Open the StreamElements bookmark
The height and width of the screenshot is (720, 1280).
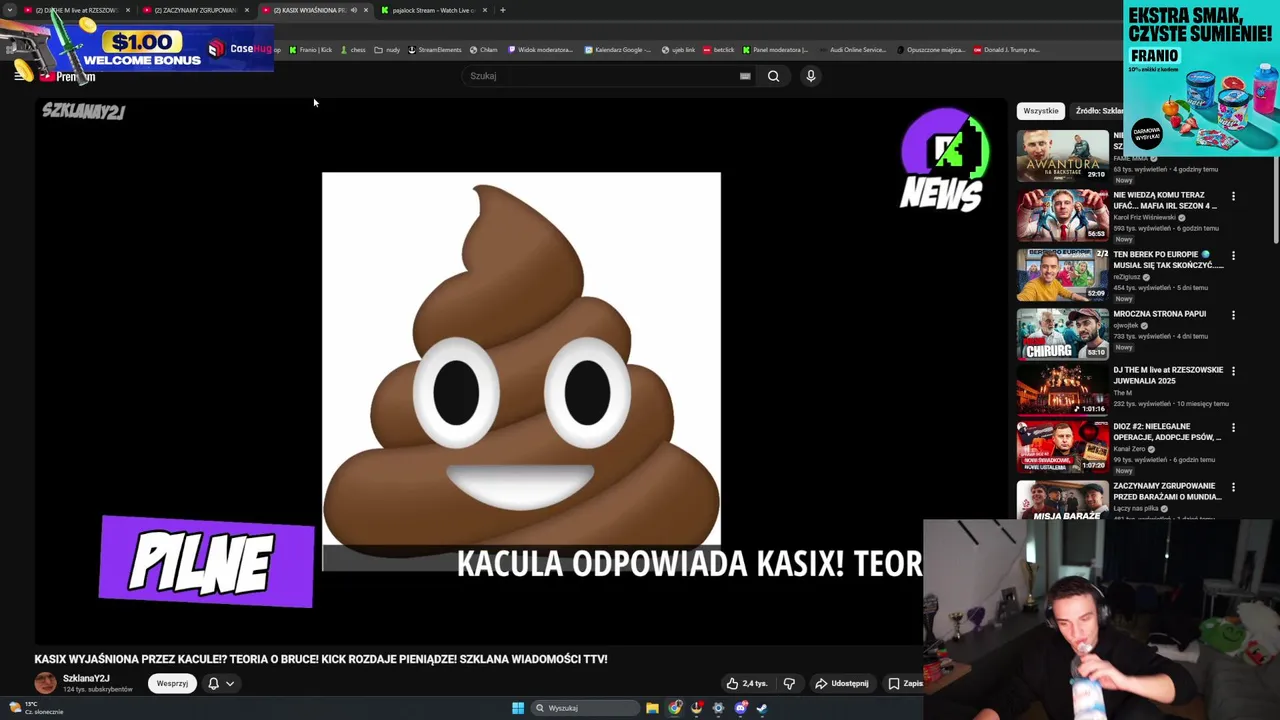pos(435,50)
